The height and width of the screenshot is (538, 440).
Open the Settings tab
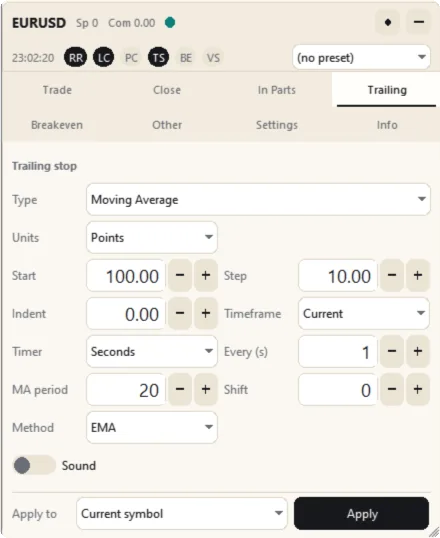coord(277,125)
